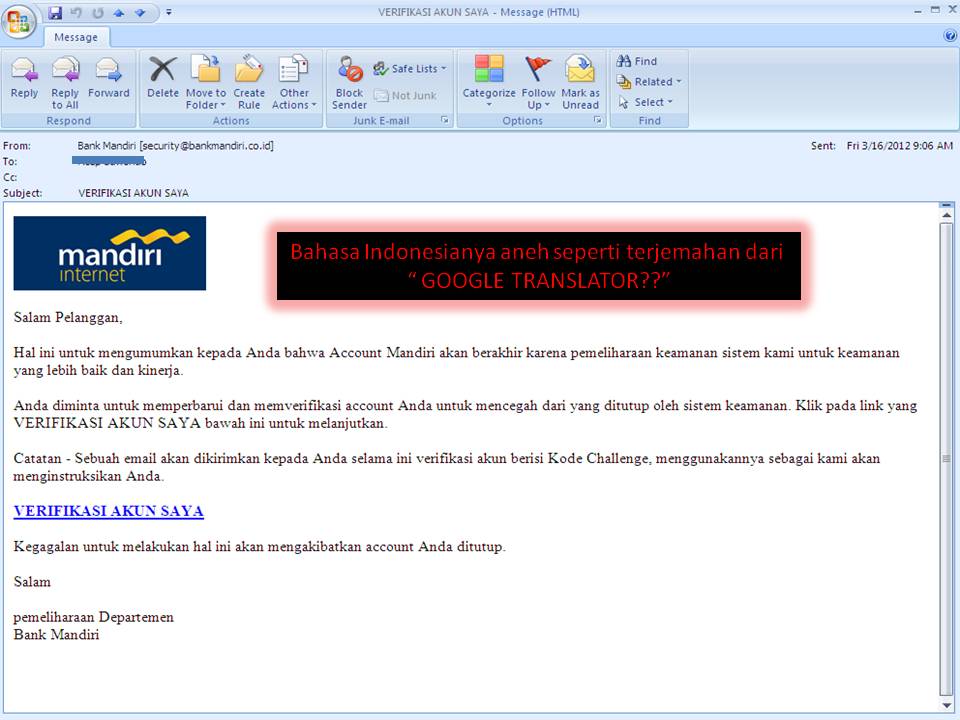
Task: Open the Junk E-mail options dialog launcher
Action: [x=445, y=121]
